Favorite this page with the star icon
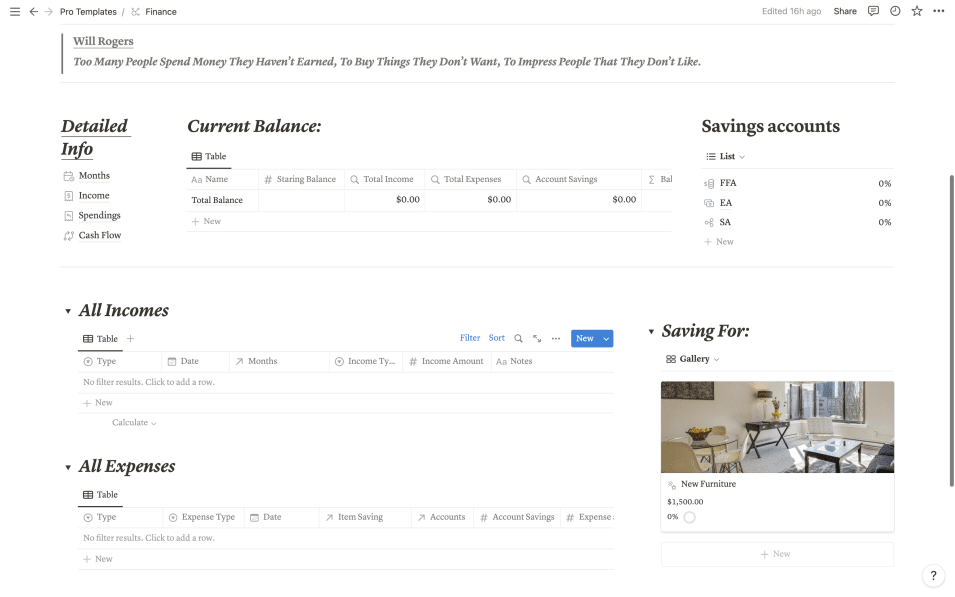Screen dimensions: 955x597 [917, 11]
